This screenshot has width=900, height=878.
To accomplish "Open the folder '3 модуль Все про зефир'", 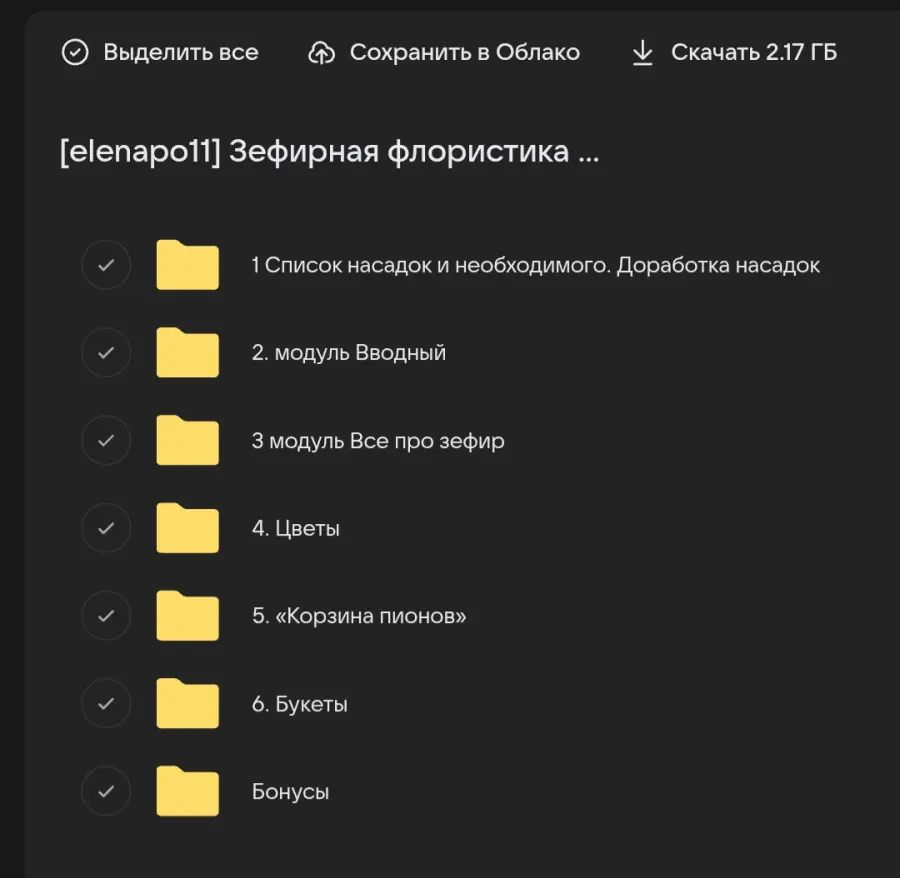I will pyautogui.click(x=187, y=440).
